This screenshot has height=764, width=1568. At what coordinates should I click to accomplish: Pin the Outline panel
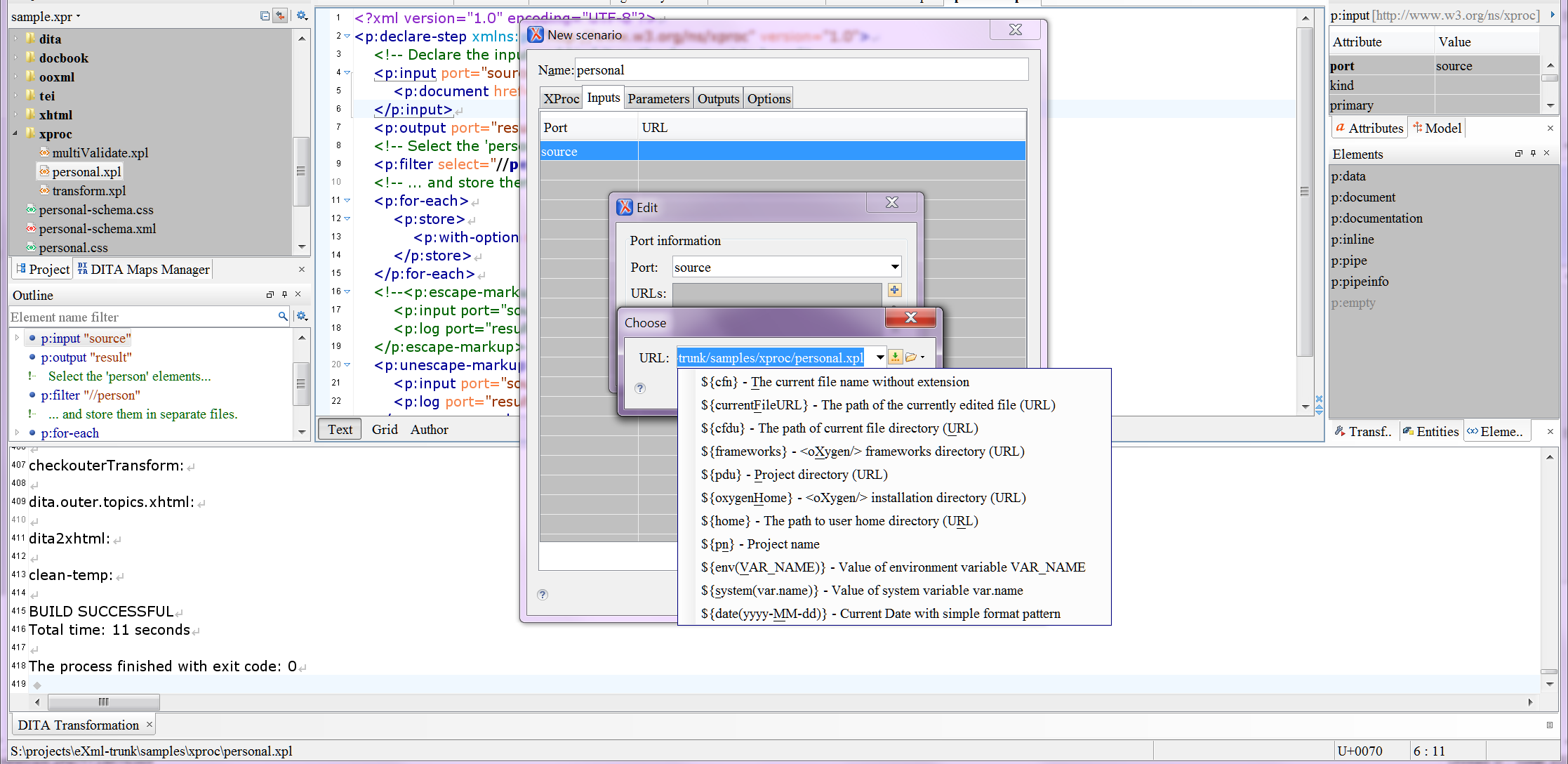tap(284, 295)
